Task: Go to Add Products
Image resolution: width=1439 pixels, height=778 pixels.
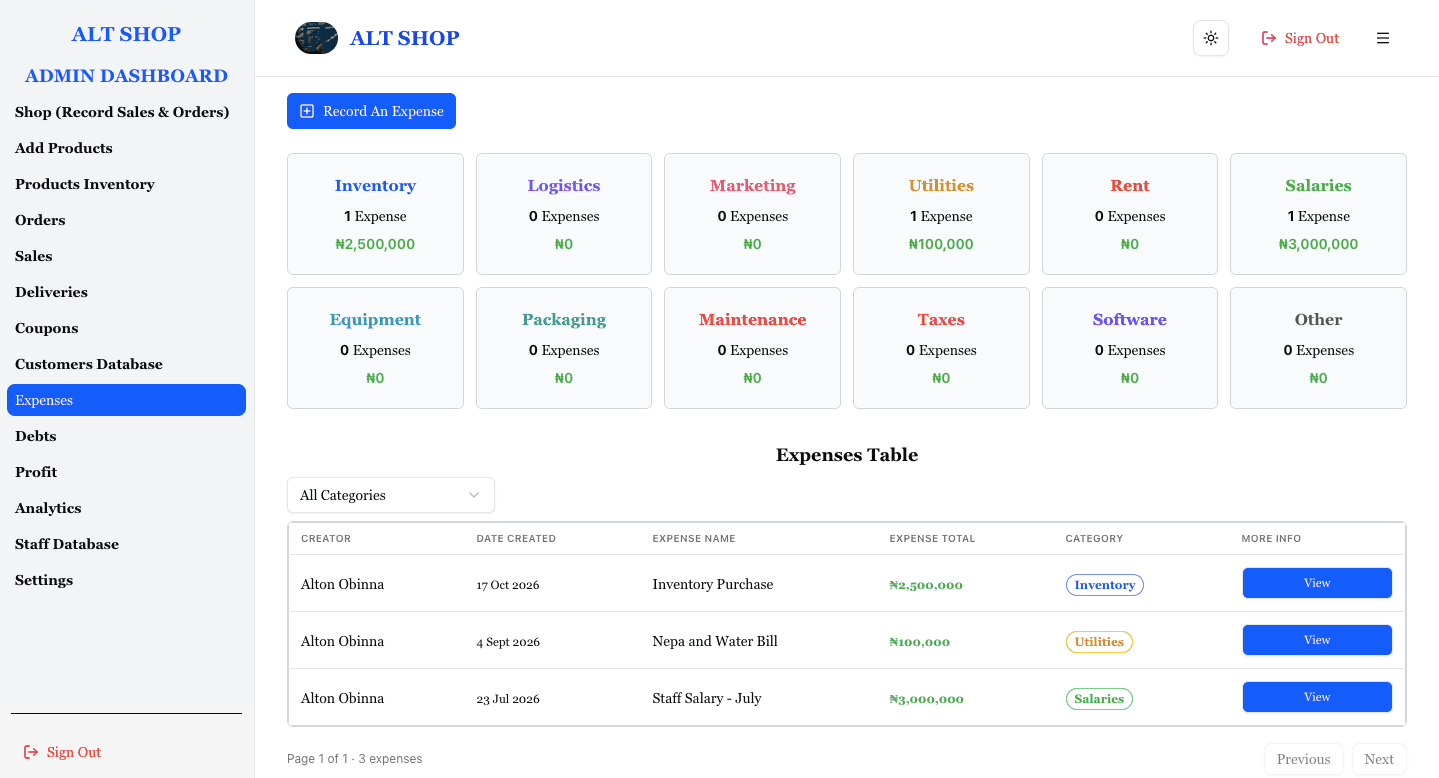Action: 64,148
